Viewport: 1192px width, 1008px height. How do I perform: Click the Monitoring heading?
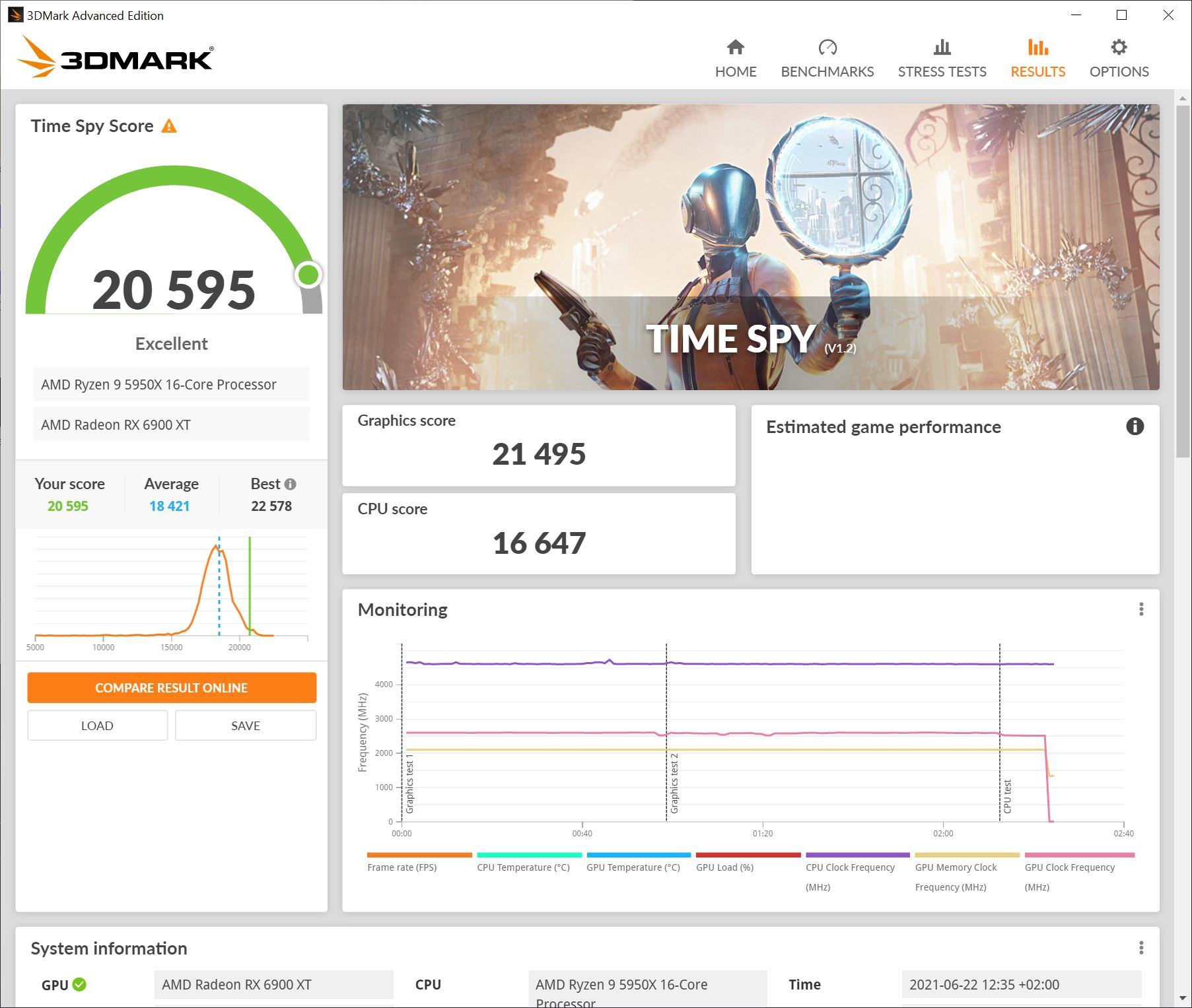pos(402,609)
